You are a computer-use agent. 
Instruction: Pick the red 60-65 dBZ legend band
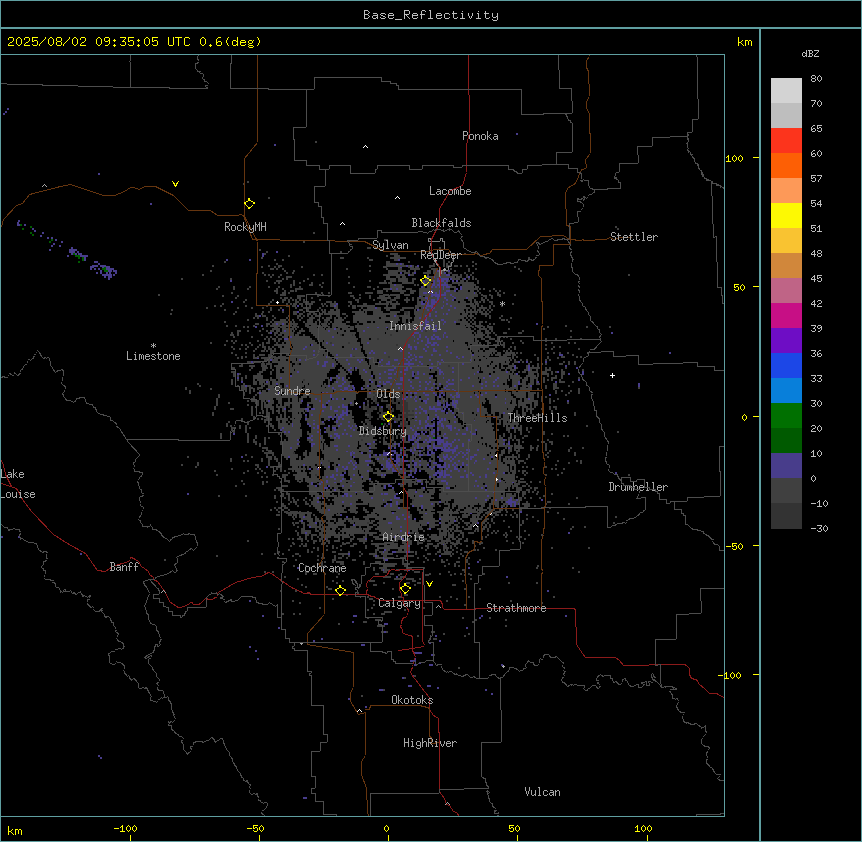[786, 140]
